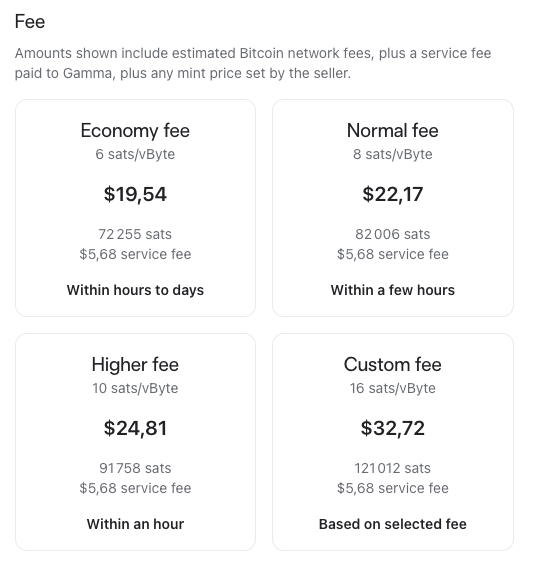This screenshot has height=568, width=537.
Task: Choose the Normal fee option
Action: (393, 208)
